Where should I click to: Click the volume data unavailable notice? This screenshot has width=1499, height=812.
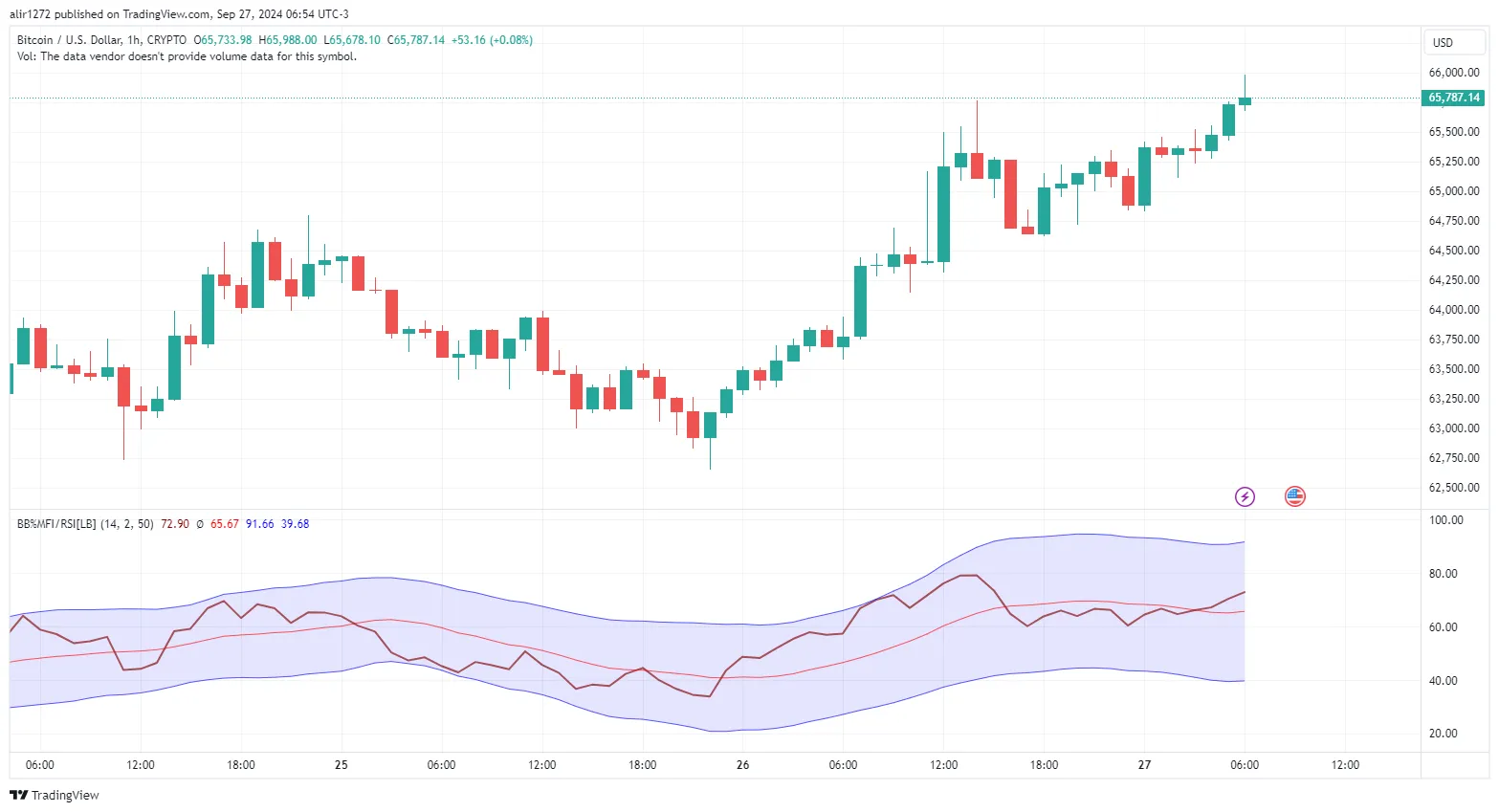187,56
